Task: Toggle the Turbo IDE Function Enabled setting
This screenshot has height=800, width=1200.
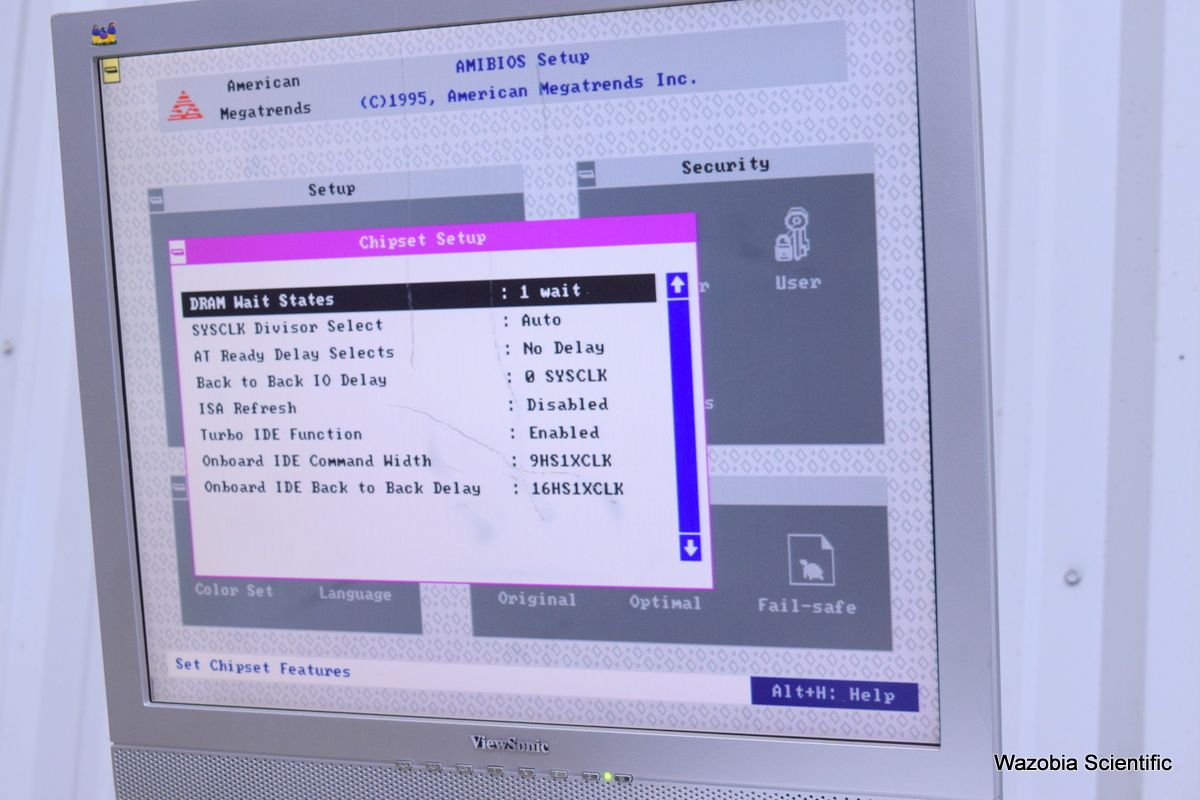Action: [x=564, y=433]
